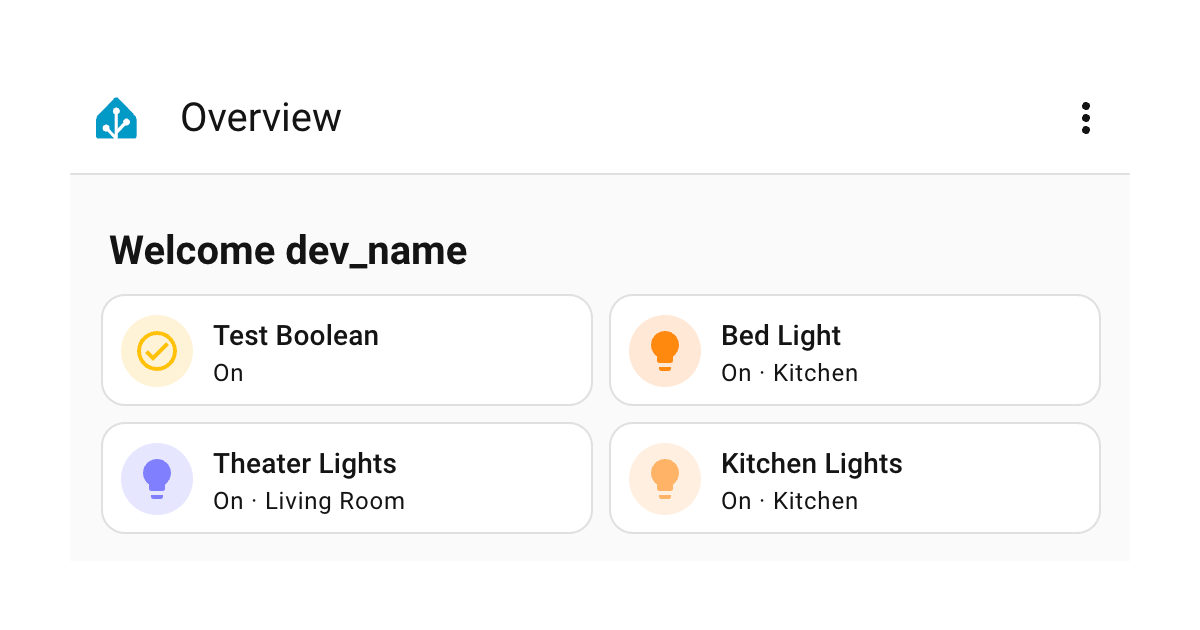The image size is (1200, 630).
Task: Open Theater Lights via its title text
Action: tap(305, 464)
